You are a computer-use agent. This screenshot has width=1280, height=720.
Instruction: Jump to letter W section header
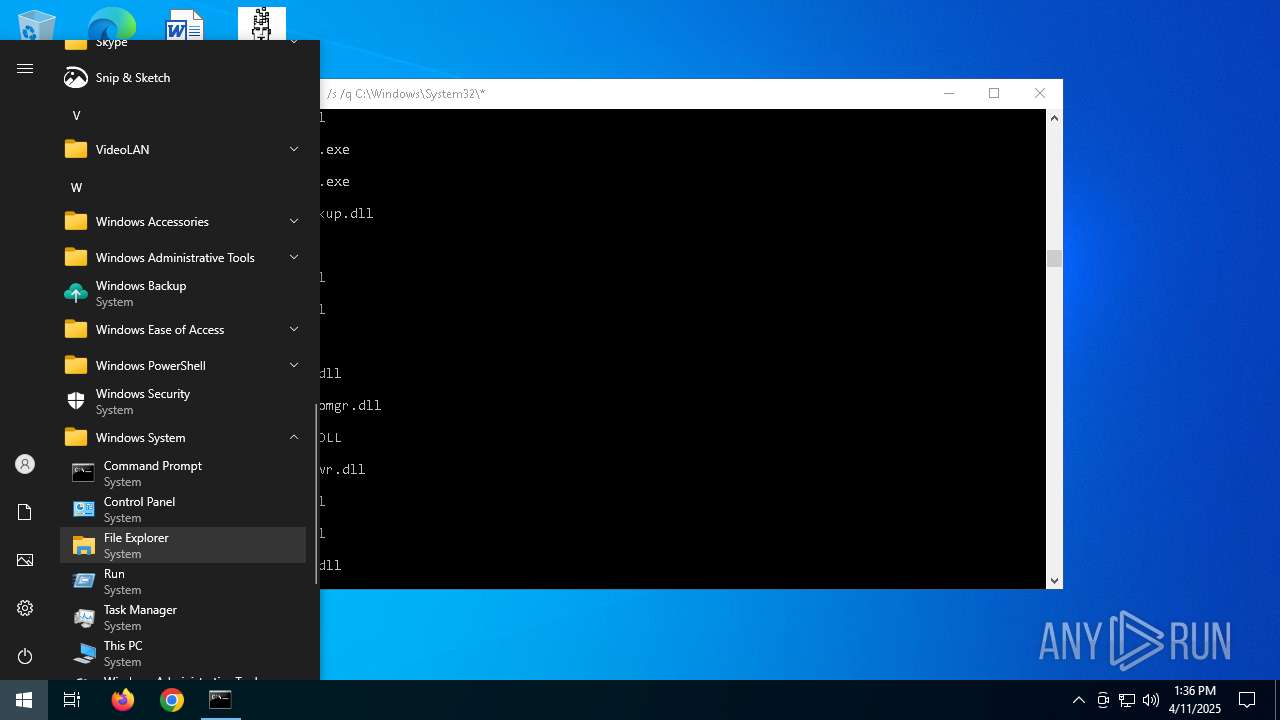[x=76, y=187]
